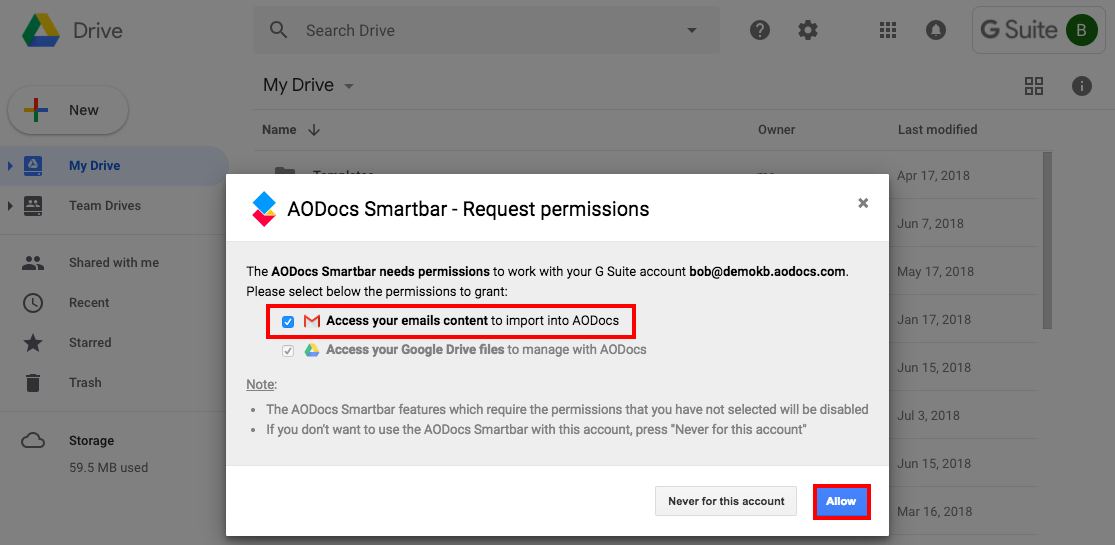Click the Mar 16, 2018 date
The height and width of the screenshot is (545, 1115).
935,512
